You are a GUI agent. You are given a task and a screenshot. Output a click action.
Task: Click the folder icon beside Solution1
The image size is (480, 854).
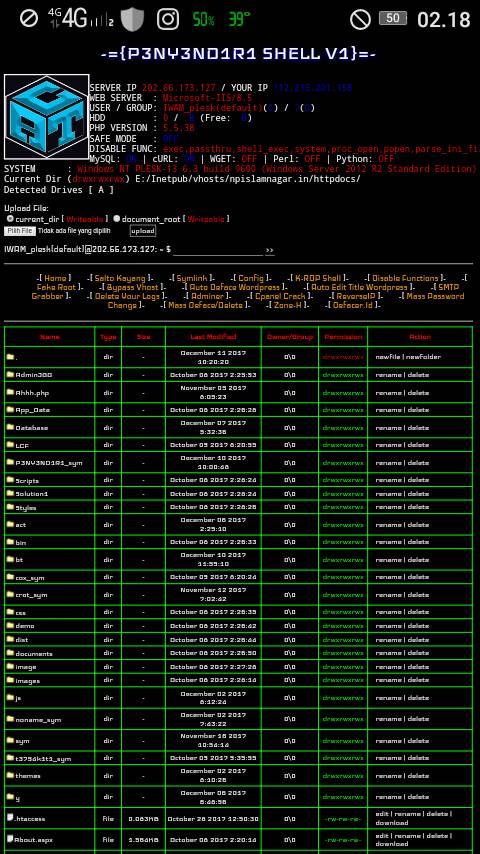[x=10, y=493]
